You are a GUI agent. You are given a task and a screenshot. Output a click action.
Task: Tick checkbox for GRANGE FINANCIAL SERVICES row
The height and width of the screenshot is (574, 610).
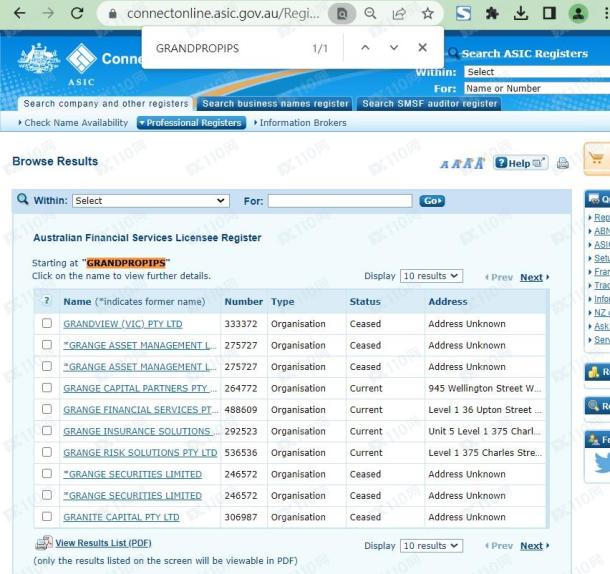click(x=47, y=409)
